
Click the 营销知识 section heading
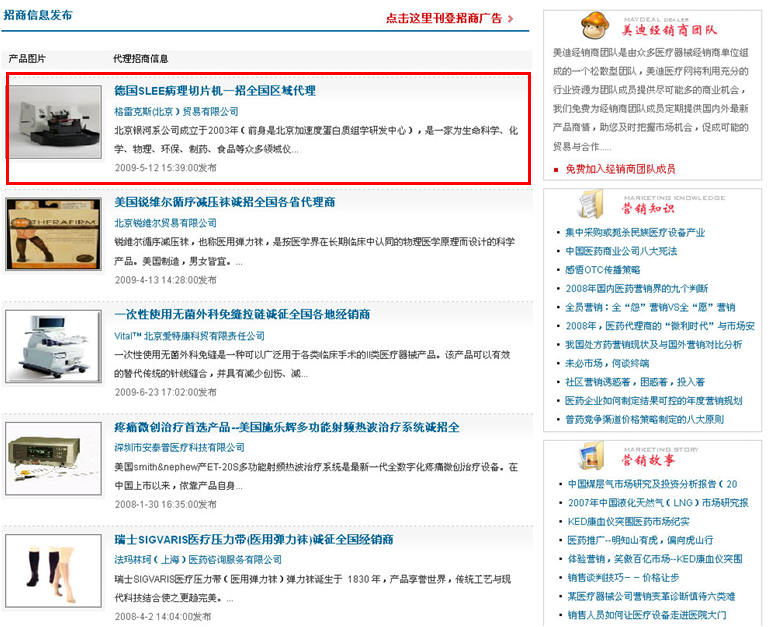(648, 208)
